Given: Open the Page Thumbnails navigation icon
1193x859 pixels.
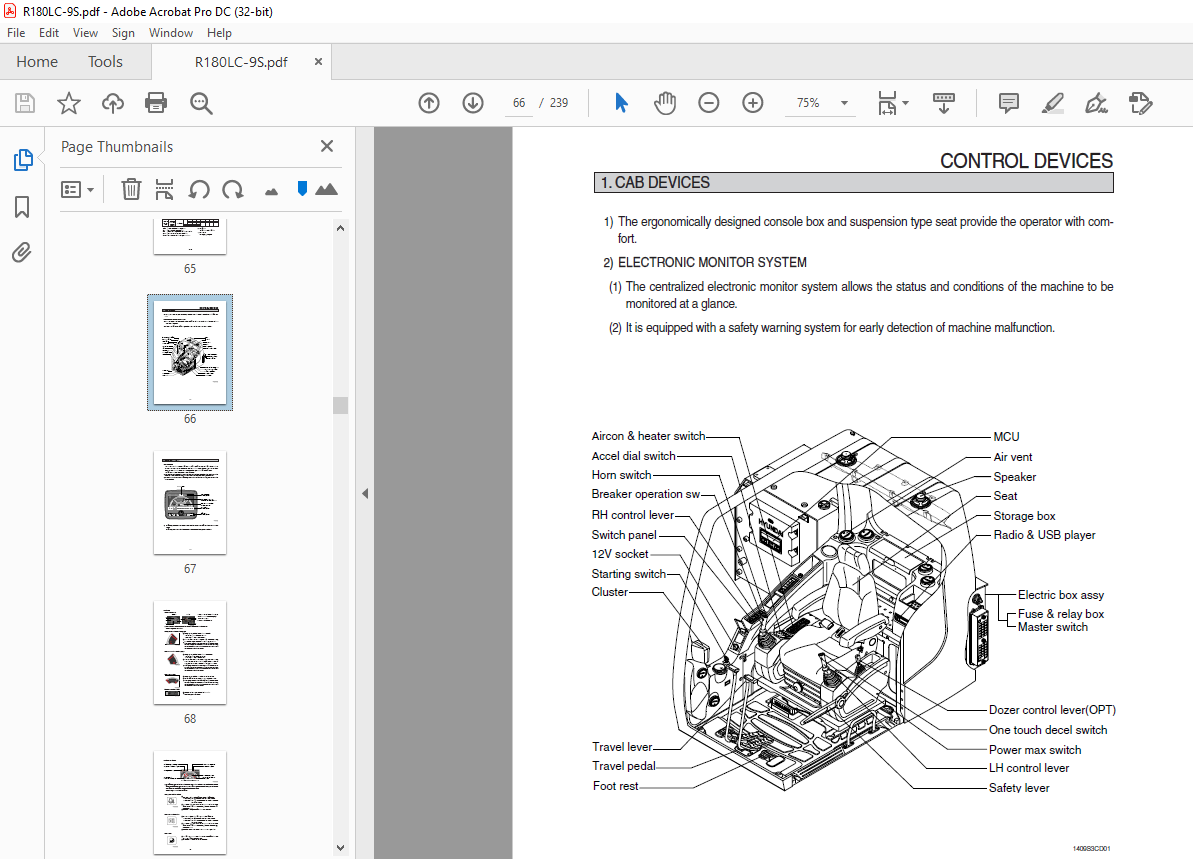Looking at the screenshot, I should [x=23, y=160].
